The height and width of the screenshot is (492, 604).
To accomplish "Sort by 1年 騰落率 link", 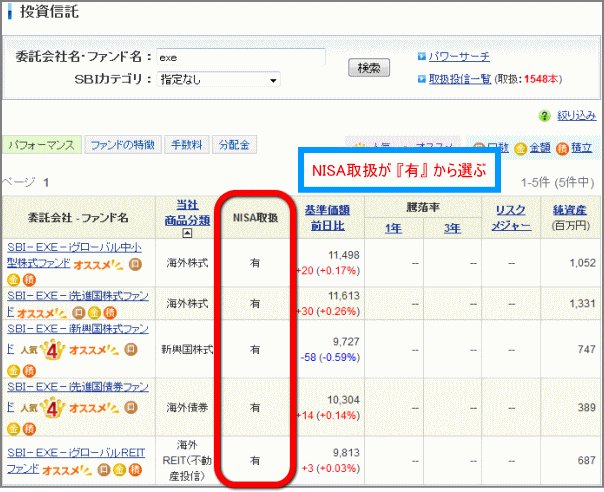I will 393,228.
